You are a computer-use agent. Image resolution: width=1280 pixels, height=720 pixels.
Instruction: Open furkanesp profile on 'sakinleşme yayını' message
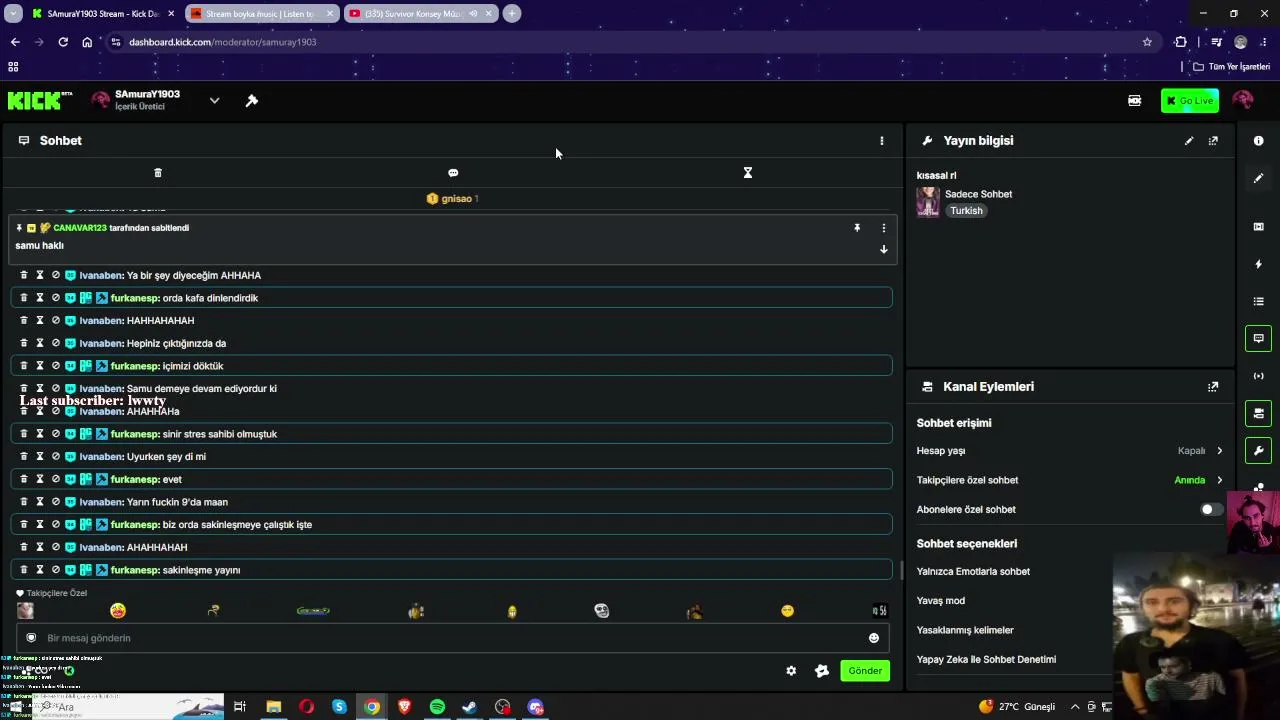[x=135, y=570]
